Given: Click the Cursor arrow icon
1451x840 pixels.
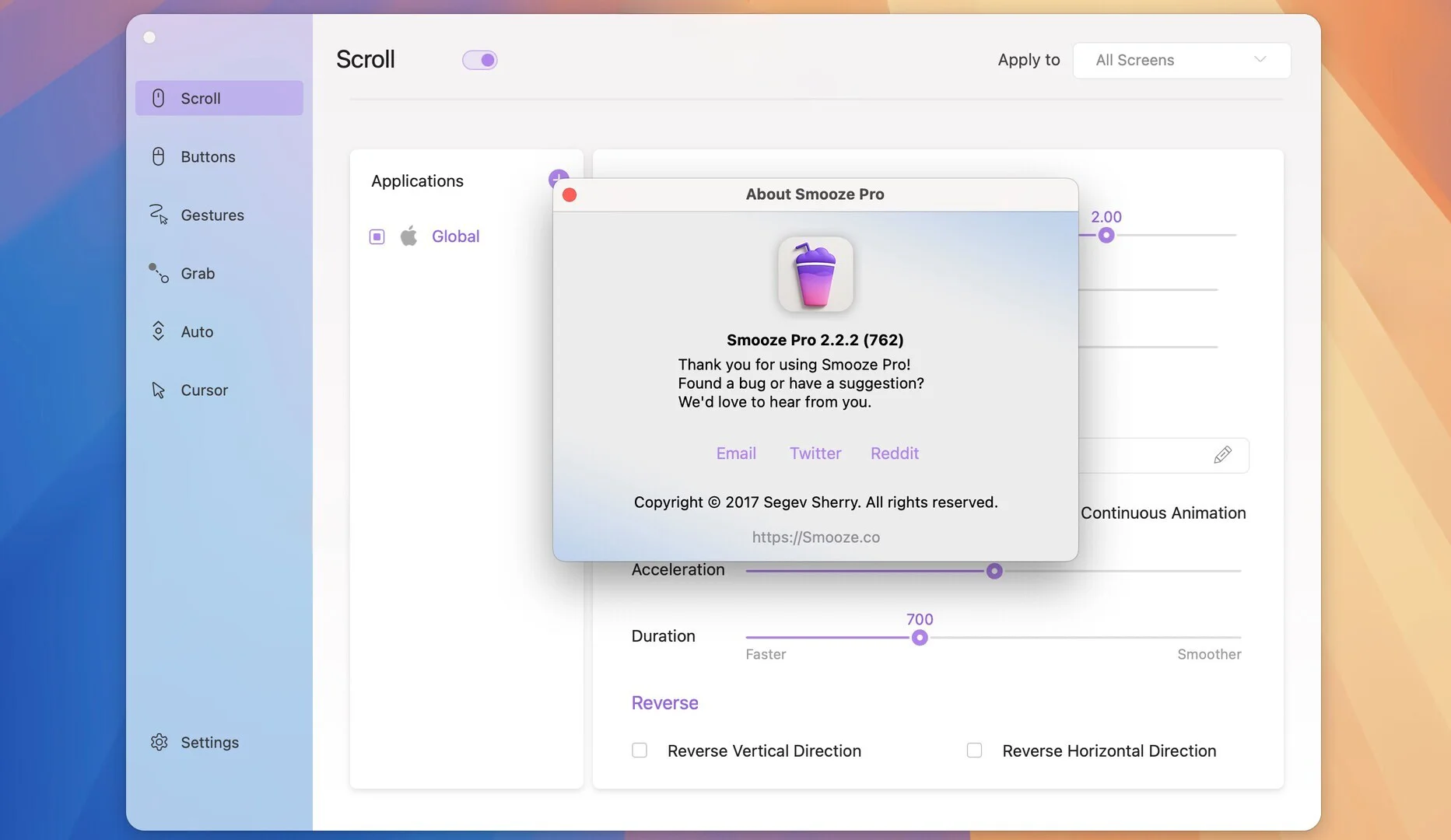Looking at the screenshot, I should coord(158,390).
